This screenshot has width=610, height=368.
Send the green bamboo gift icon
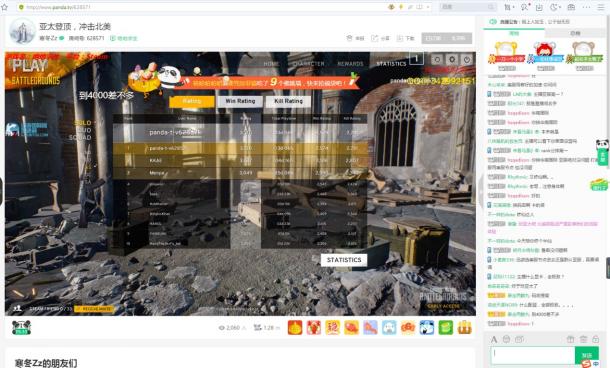click(x=446, y=328)
